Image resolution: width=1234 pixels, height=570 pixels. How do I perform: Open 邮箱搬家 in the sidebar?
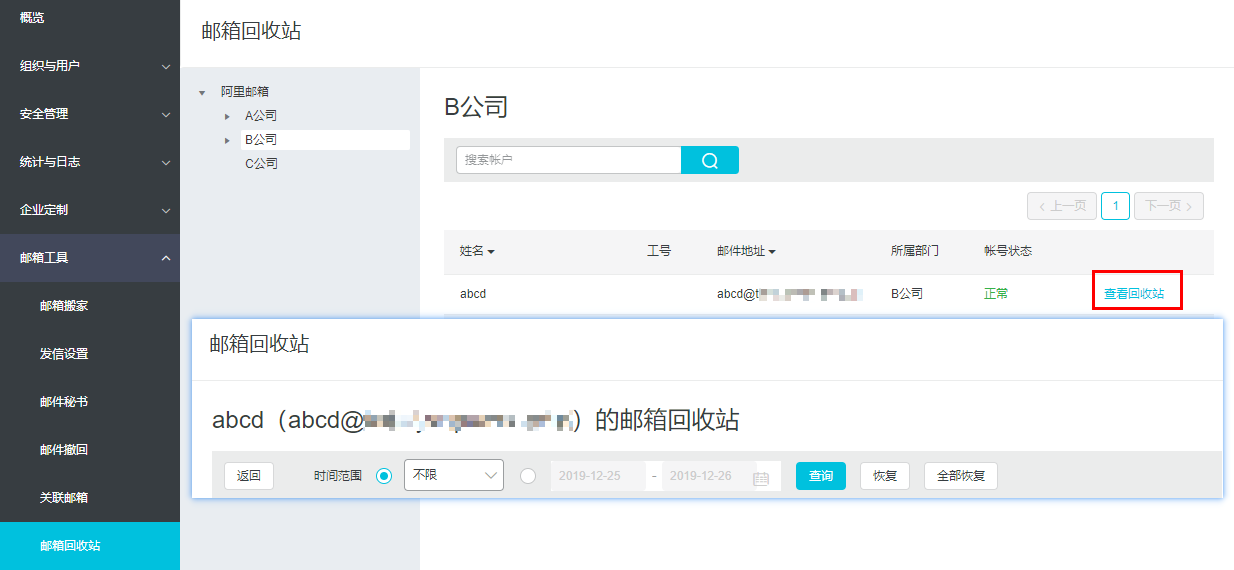pyautogui.click(x=64, y=306)
